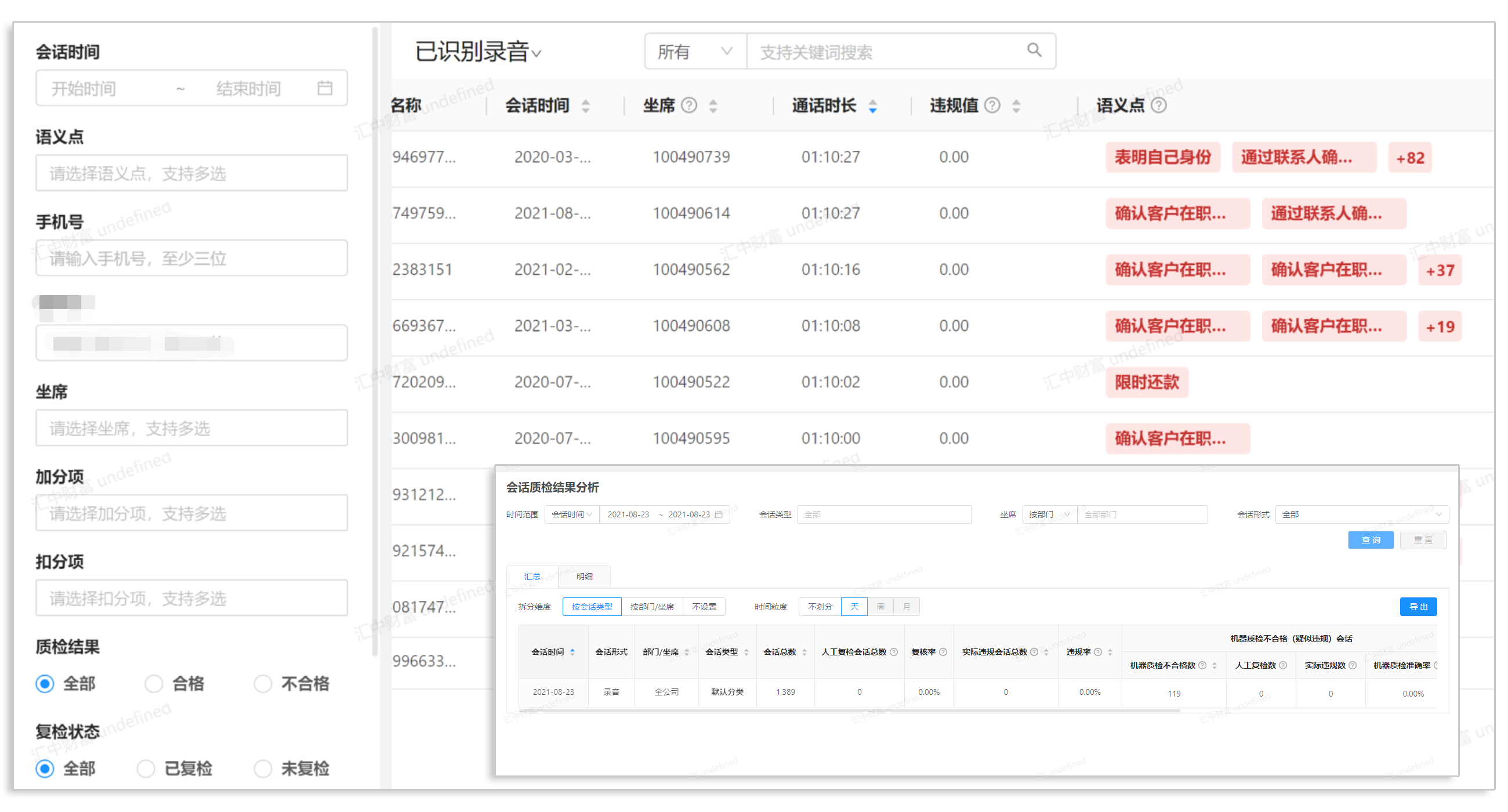Select 全部 under 质检结果
Screen dimensions: 1508x812
(x=45, y=683)
